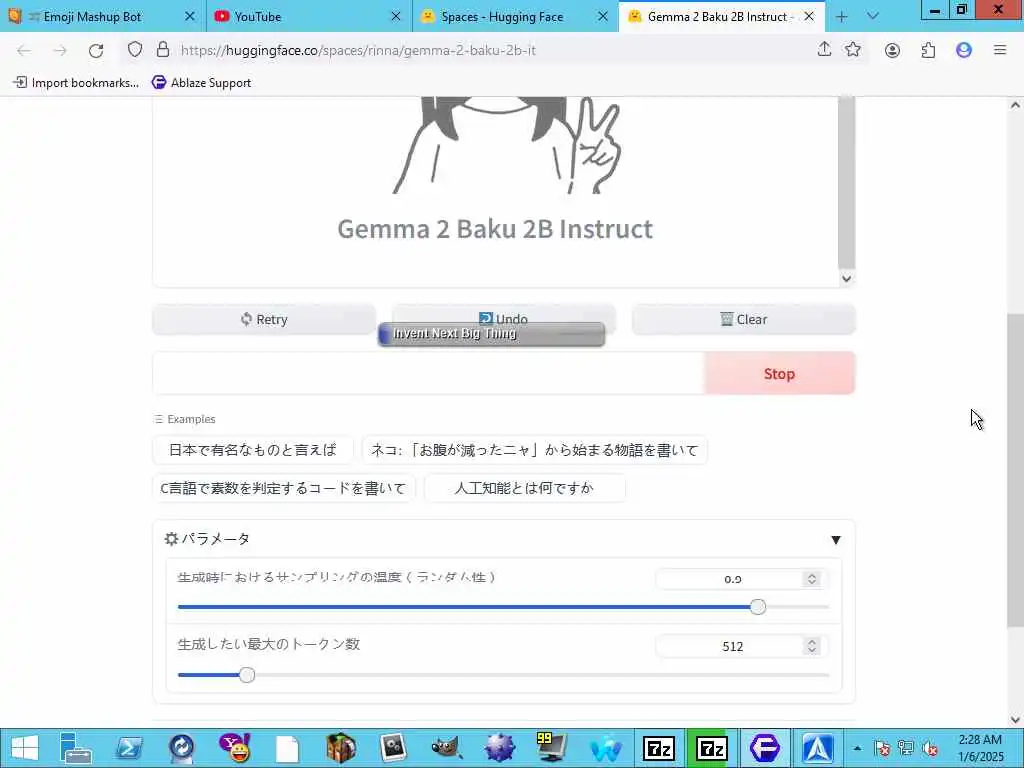
Task: Click the temperature slider handle
Action: pyautogui.click(x=758, y=607)
